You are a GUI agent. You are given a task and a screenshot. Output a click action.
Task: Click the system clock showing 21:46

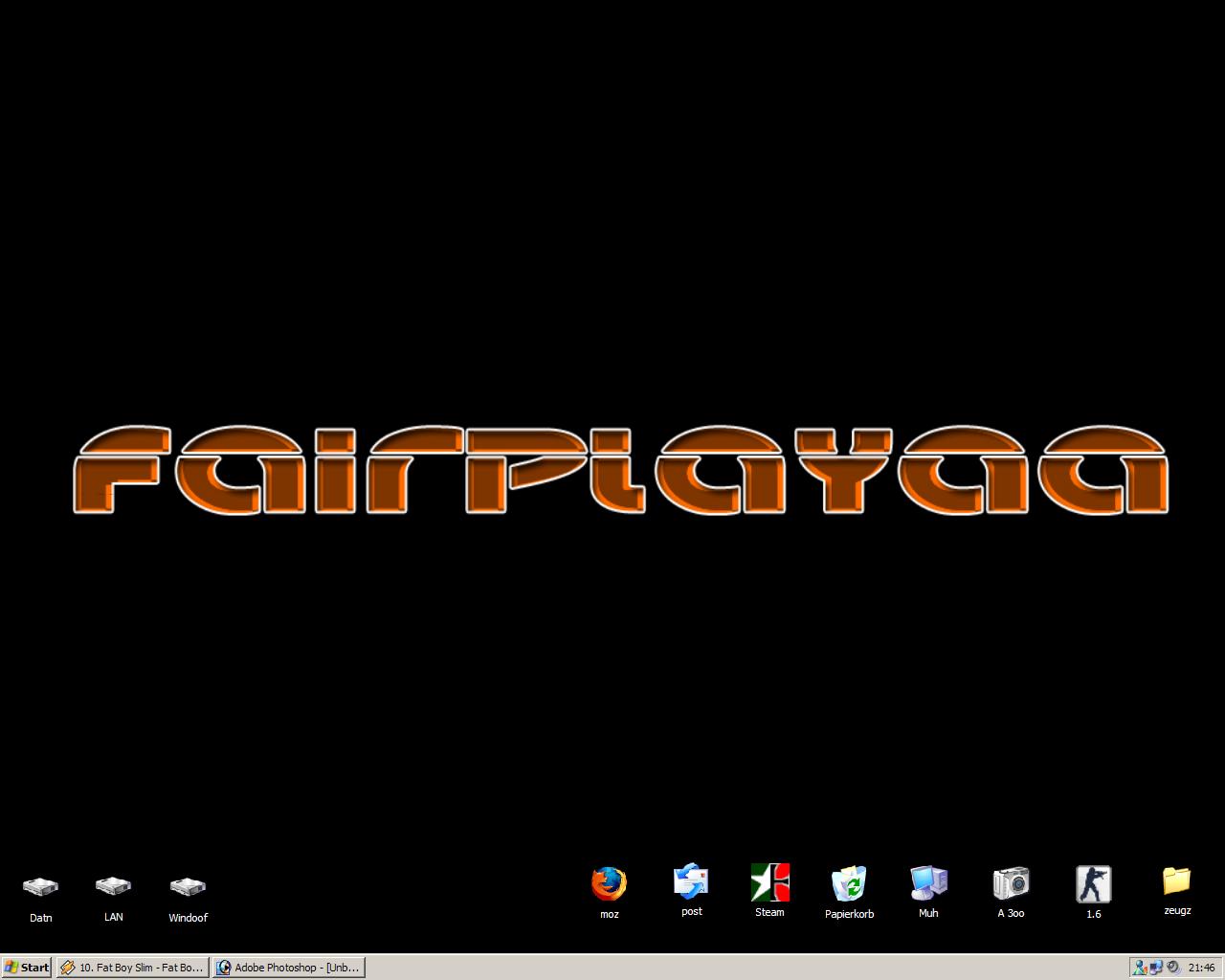[1201, 968]
